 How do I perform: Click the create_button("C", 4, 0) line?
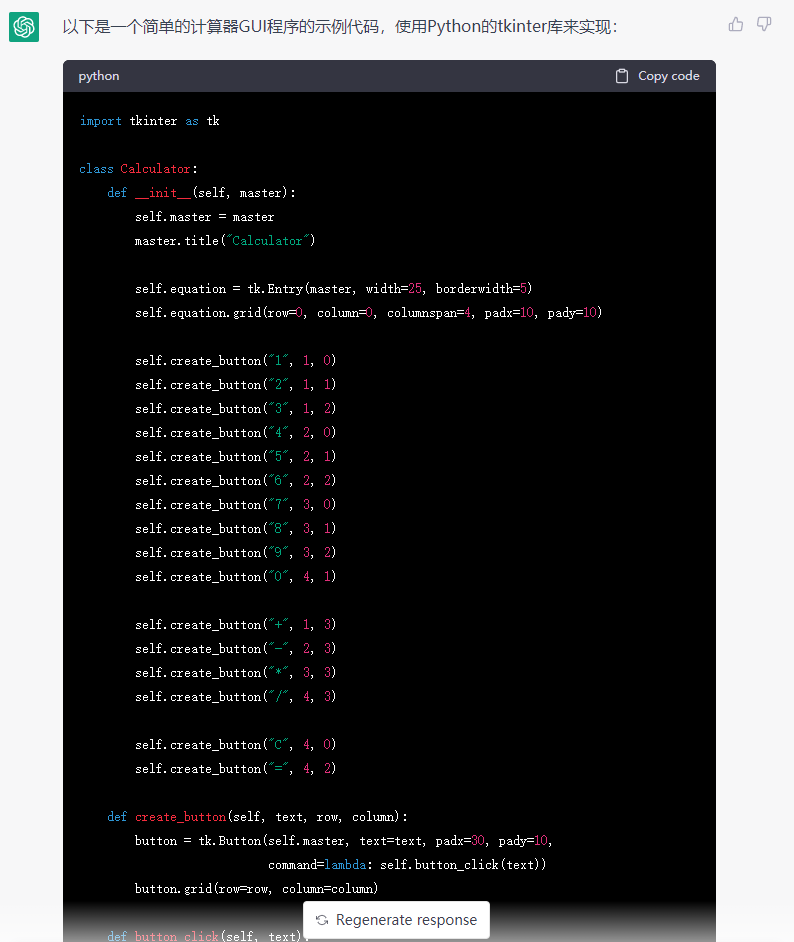point(235,745)
